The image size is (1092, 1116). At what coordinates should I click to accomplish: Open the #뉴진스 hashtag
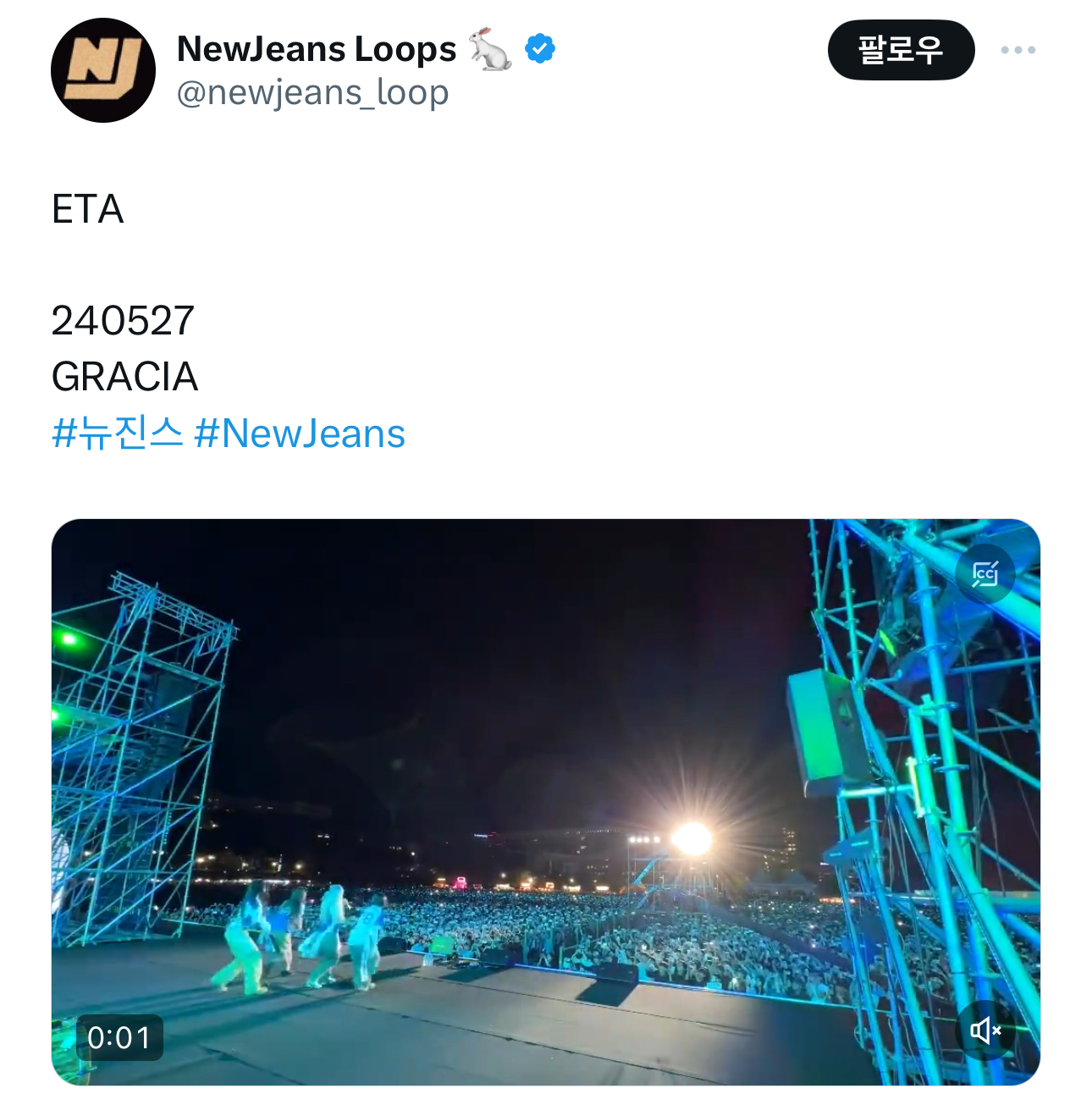(117, 434)
